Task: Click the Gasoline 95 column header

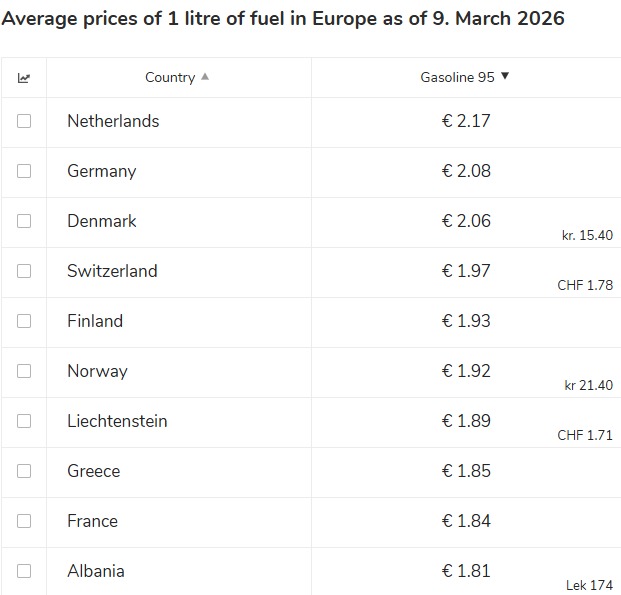Action: 457,77
